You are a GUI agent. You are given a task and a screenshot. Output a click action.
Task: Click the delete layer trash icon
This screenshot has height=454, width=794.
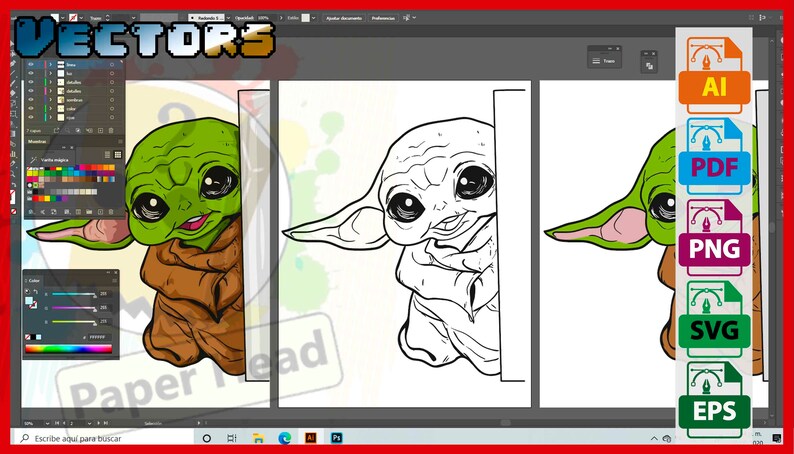click(x=111, y=130)
